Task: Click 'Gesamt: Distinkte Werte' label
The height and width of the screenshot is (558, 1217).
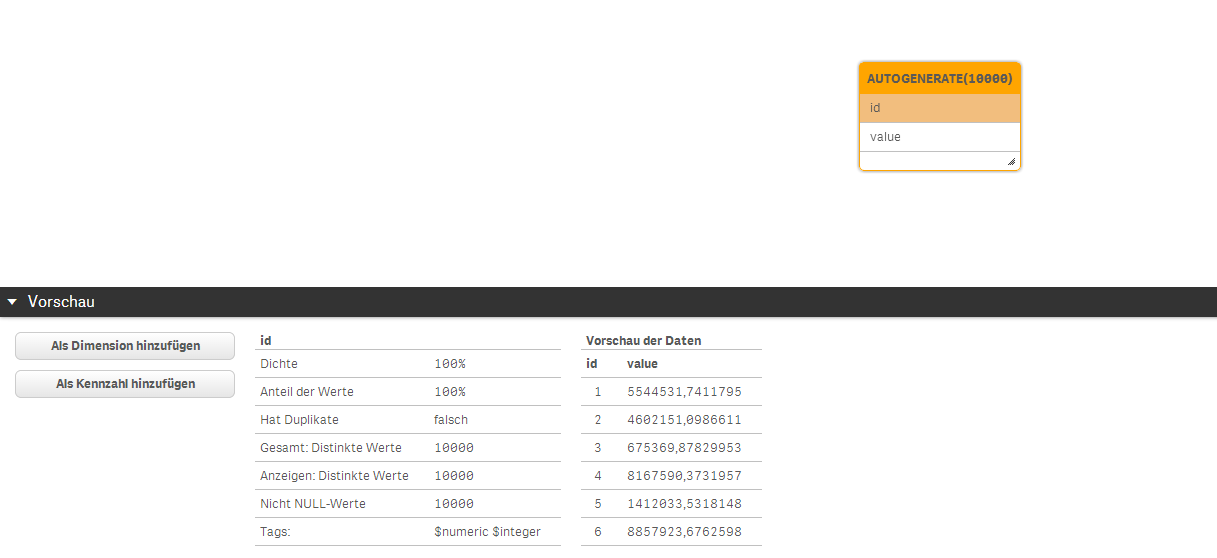Action: point(331,448)
